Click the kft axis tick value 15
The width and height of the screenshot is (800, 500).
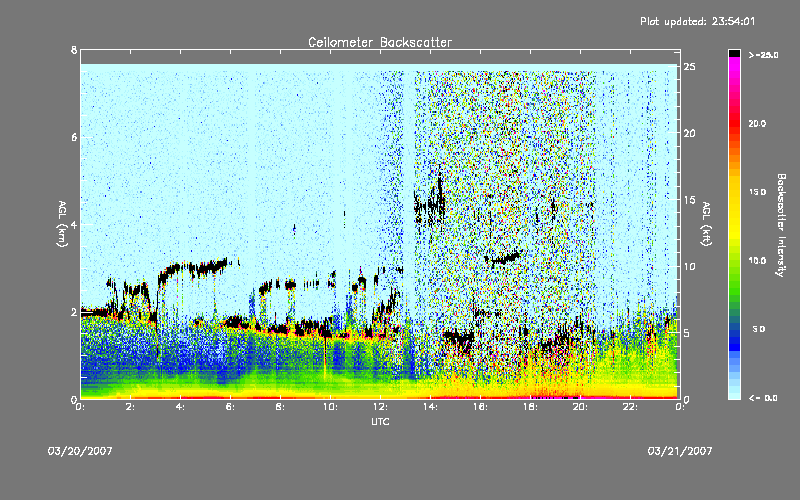pos(689,200)
